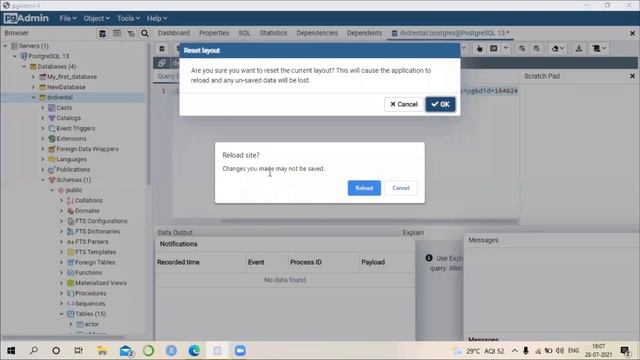Select the public schema node
Screen dimensions: 640x360
tap(74, 190)
